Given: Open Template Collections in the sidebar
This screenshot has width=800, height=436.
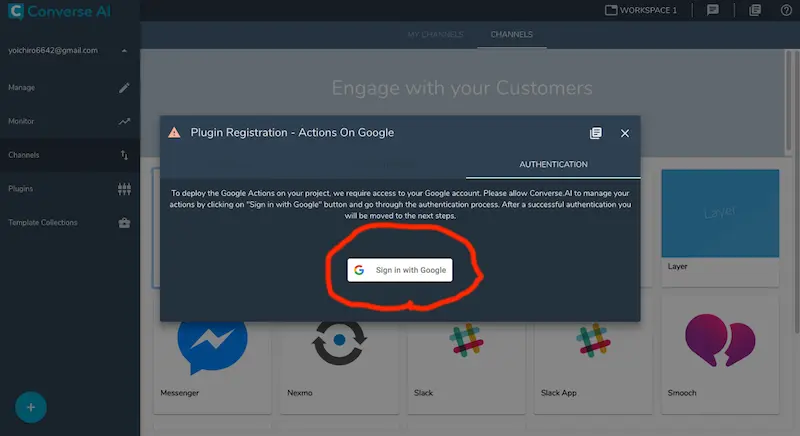Looking at the screenshot, I should 70,223.
